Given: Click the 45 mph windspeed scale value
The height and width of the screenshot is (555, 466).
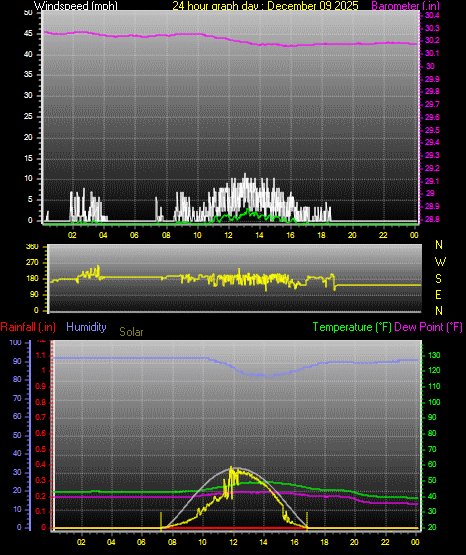Looking at the screenshot, I should 28,34.
